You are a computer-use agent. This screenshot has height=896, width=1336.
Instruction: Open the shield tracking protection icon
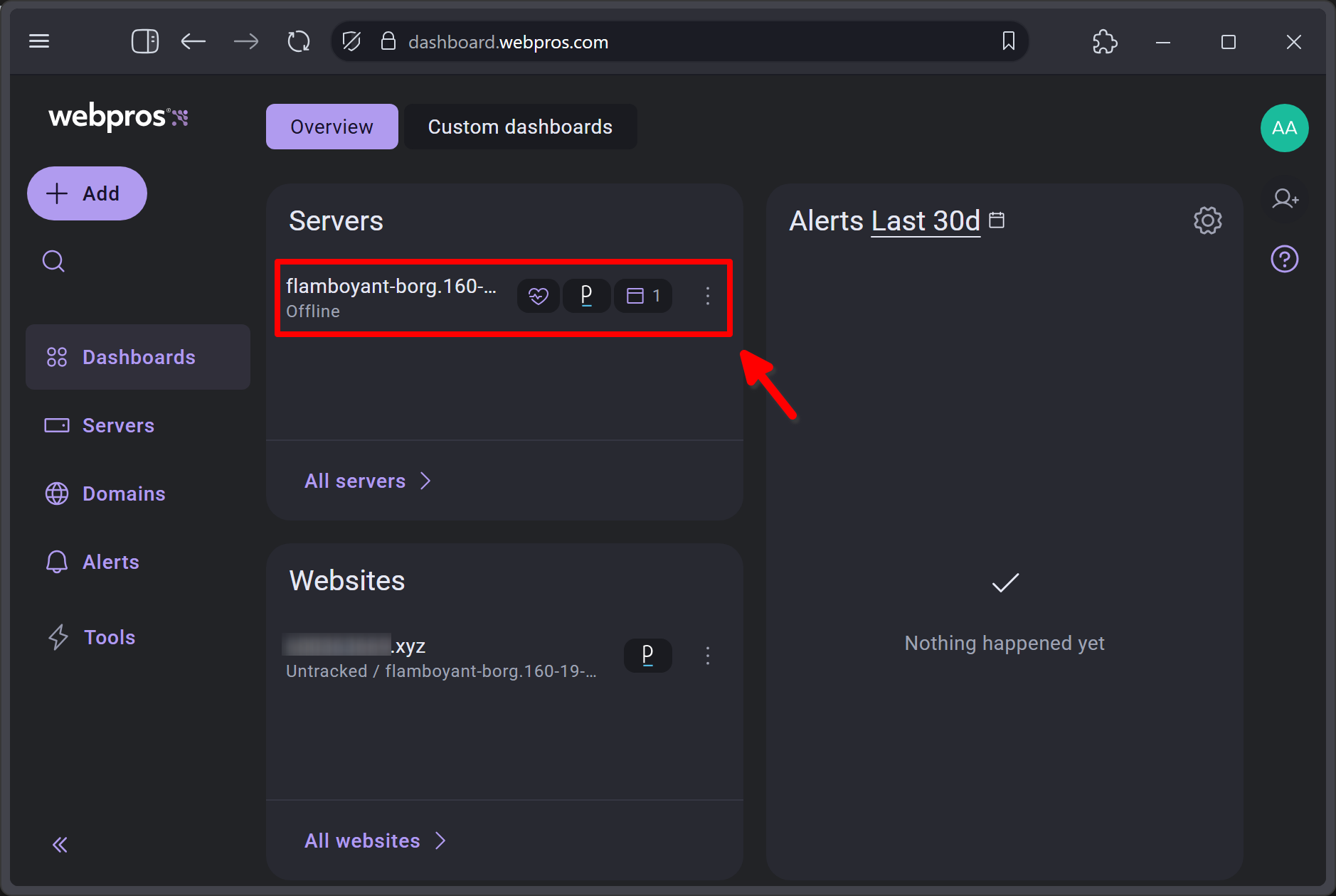[351, 41]
